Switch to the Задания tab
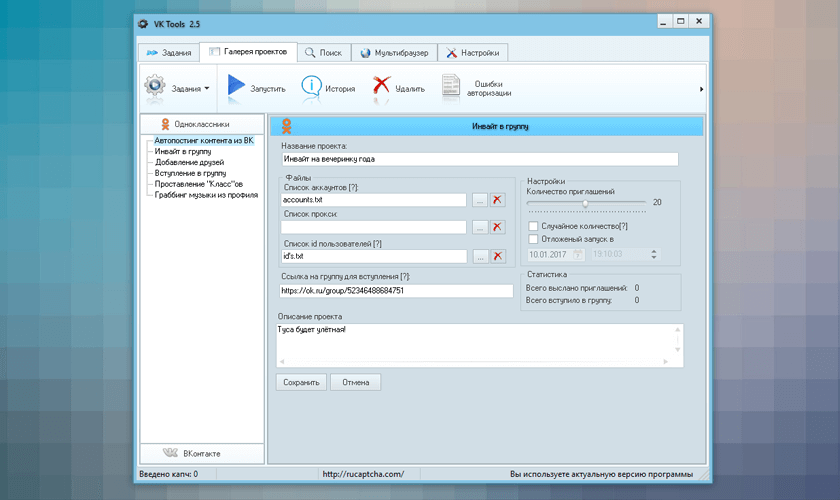Screen dimensions: 840x500 click(x=169, y=53)
